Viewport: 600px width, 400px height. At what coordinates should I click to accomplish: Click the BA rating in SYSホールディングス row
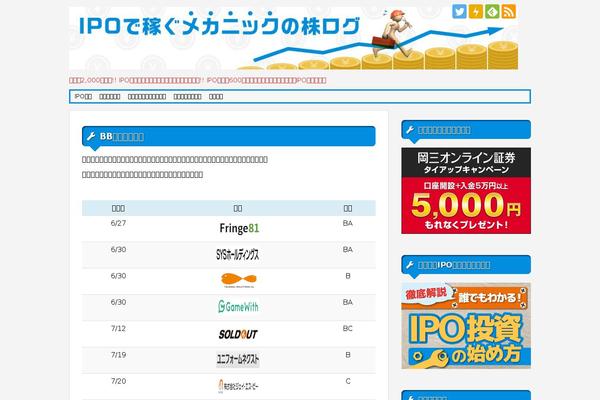click(x=347, y=250)
